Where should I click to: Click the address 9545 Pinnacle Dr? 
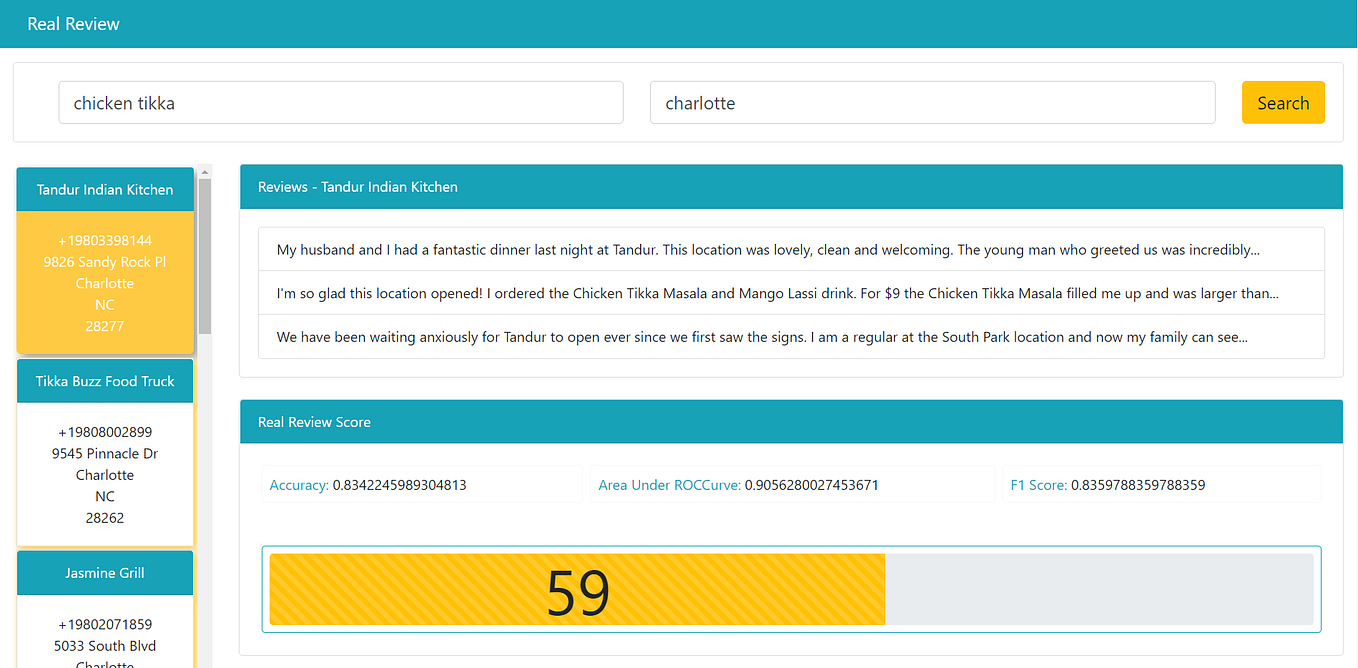pyautogui.click(x=104, y=453)
